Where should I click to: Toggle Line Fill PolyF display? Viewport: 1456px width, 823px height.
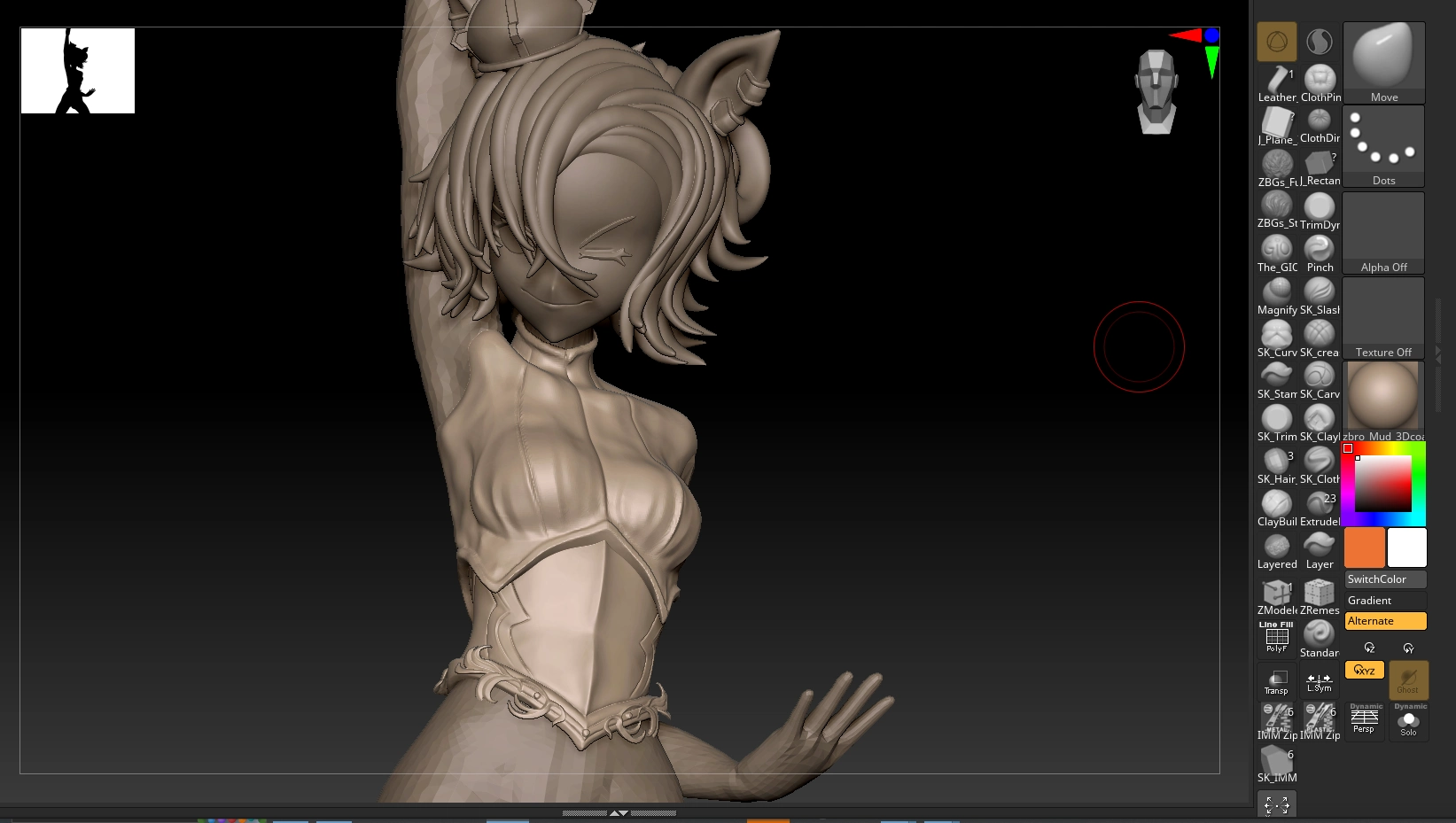click(1277, 638)
